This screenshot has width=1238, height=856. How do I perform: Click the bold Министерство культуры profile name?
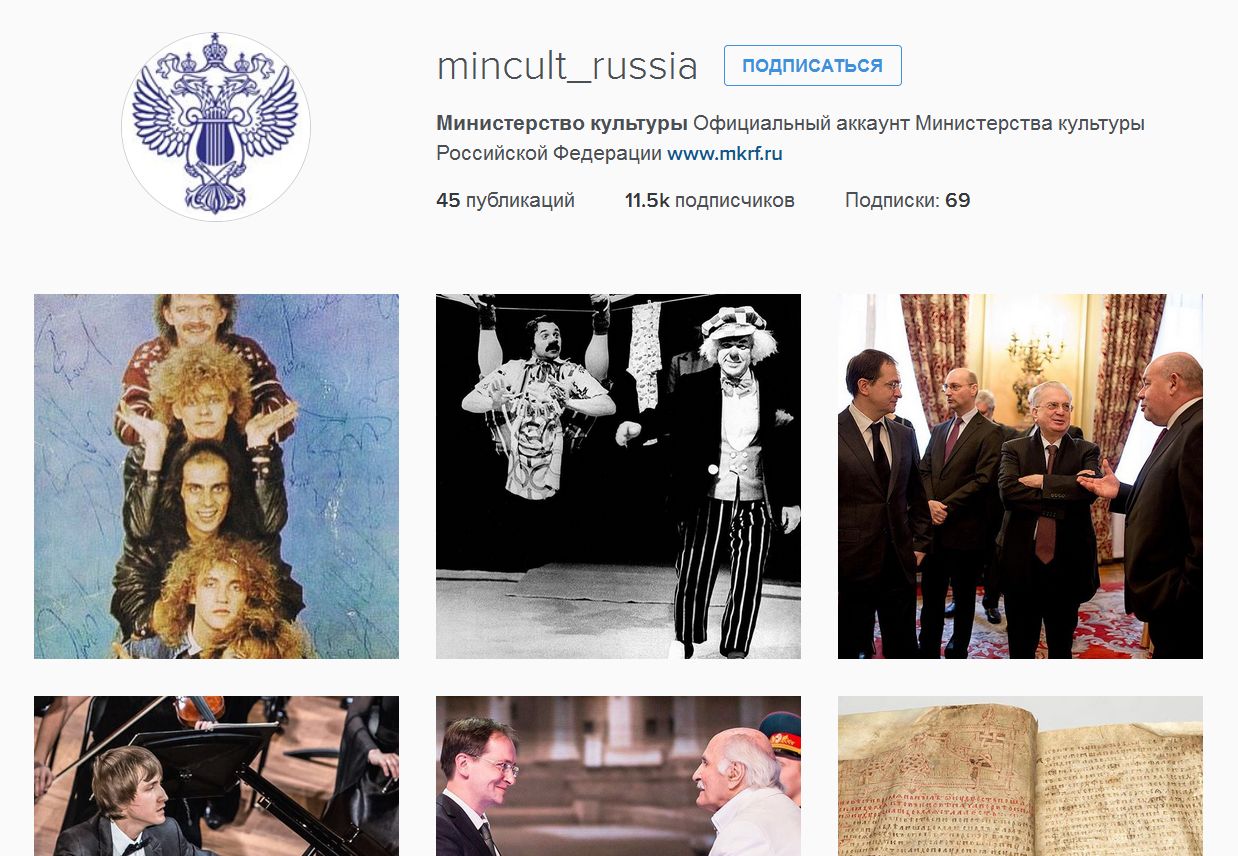pyautogui.click(x=562, y=124)
